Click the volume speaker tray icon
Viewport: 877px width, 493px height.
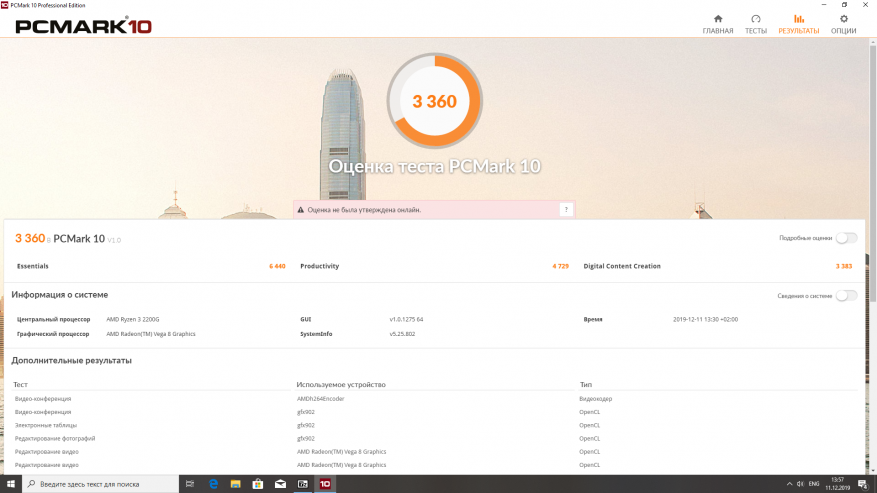[x=800, y=484]
